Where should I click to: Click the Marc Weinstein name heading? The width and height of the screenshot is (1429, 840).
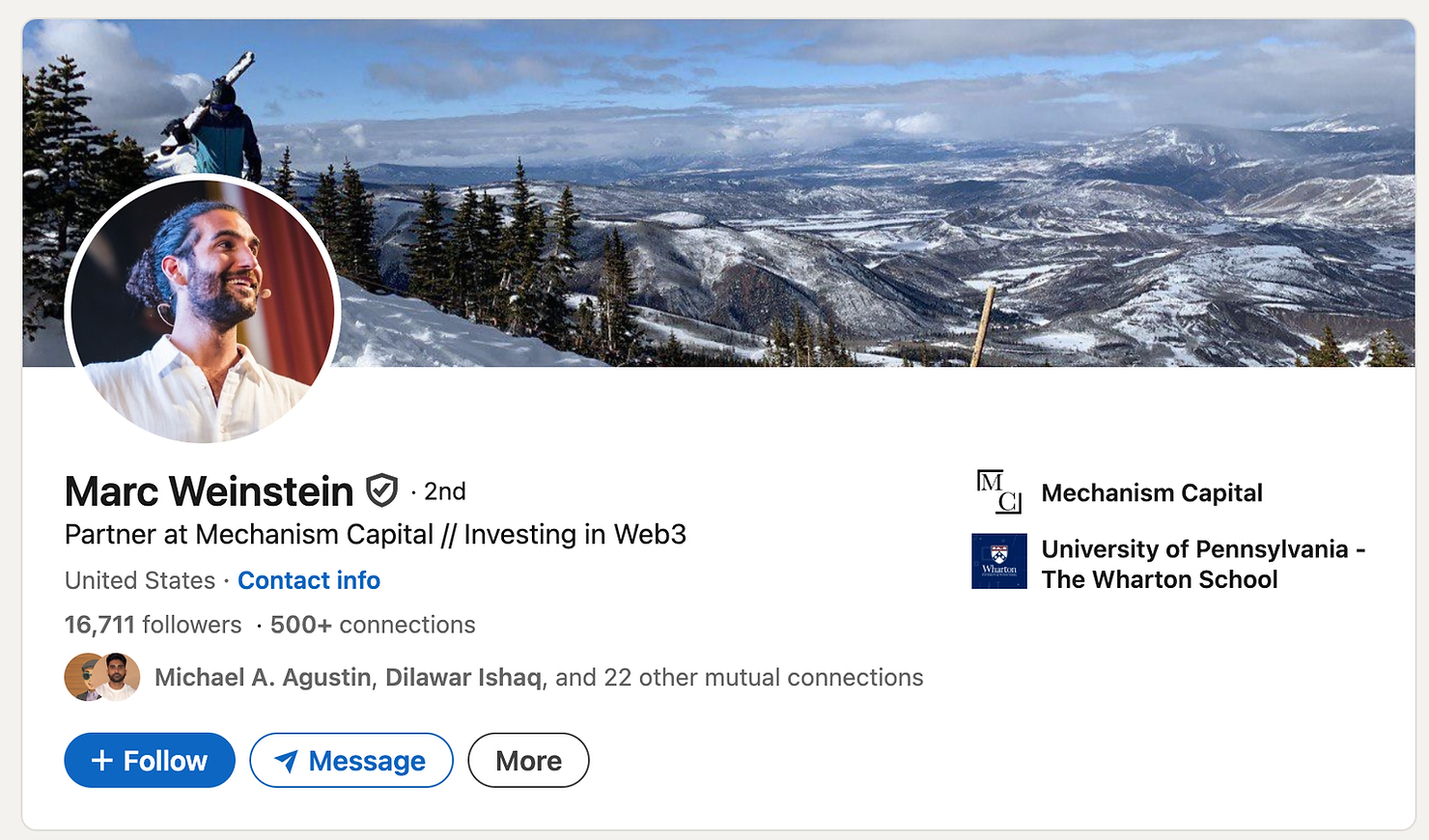pos(209,491)
